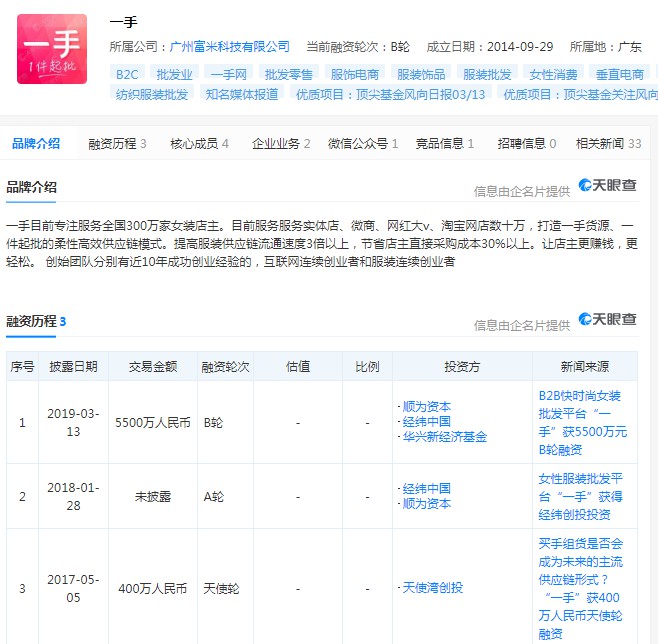Click date cell 2018-01-28
Viewport: 658px width, 644px height.
click(x=73, y=496)
